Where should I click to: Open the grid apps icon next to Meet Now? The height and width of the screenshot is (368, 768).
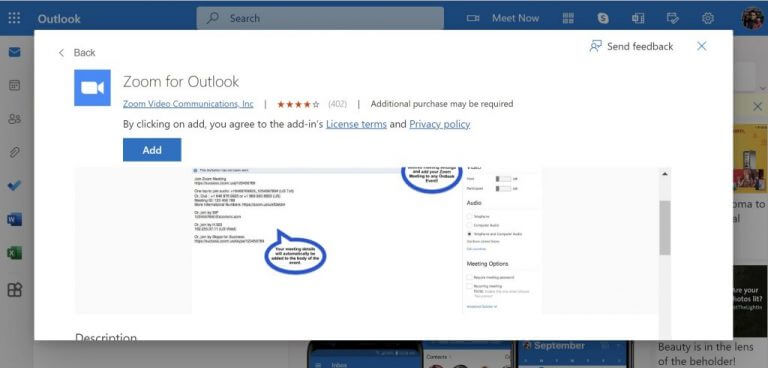[568, 18]
